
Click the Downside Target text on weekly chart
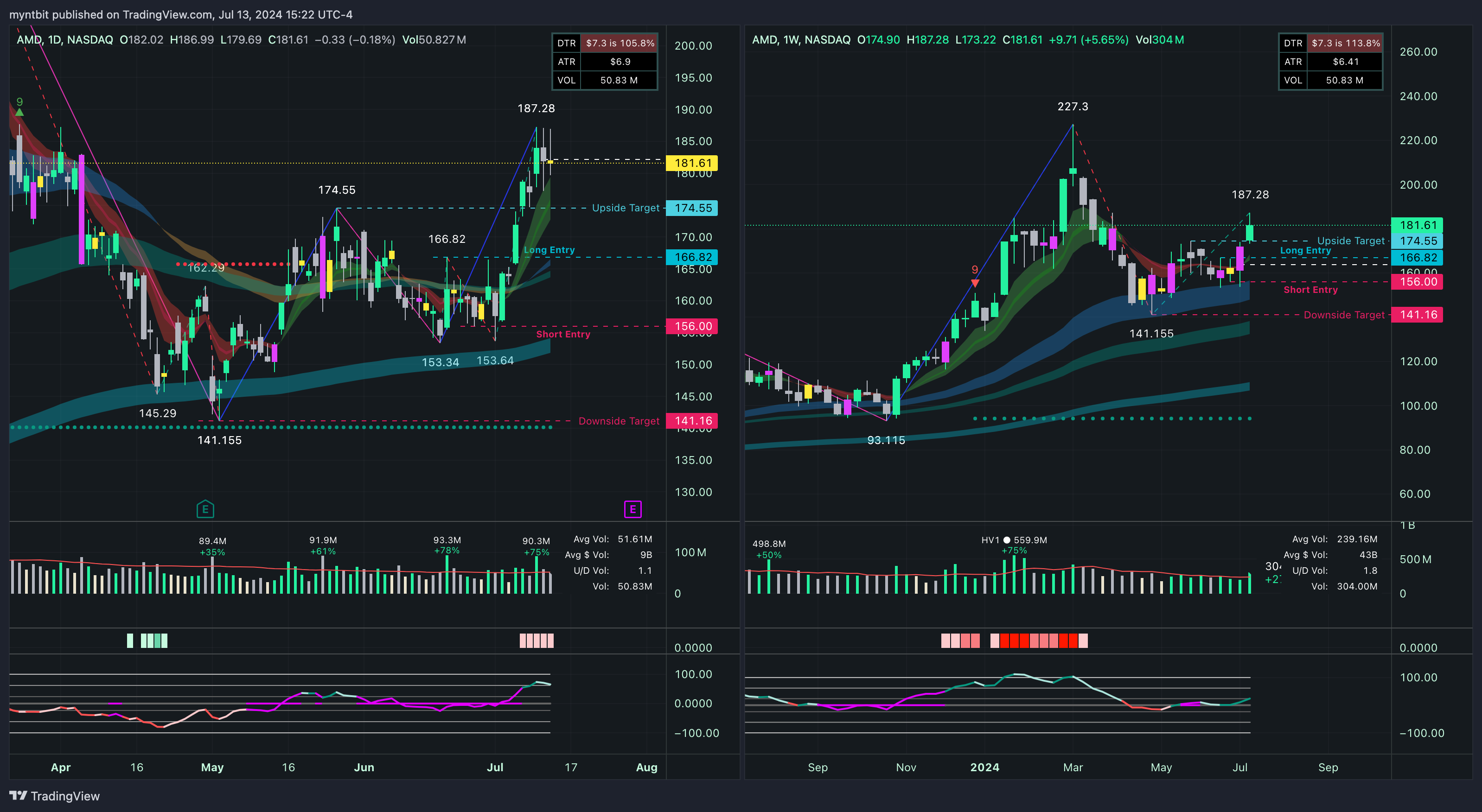click(1344, 315)
